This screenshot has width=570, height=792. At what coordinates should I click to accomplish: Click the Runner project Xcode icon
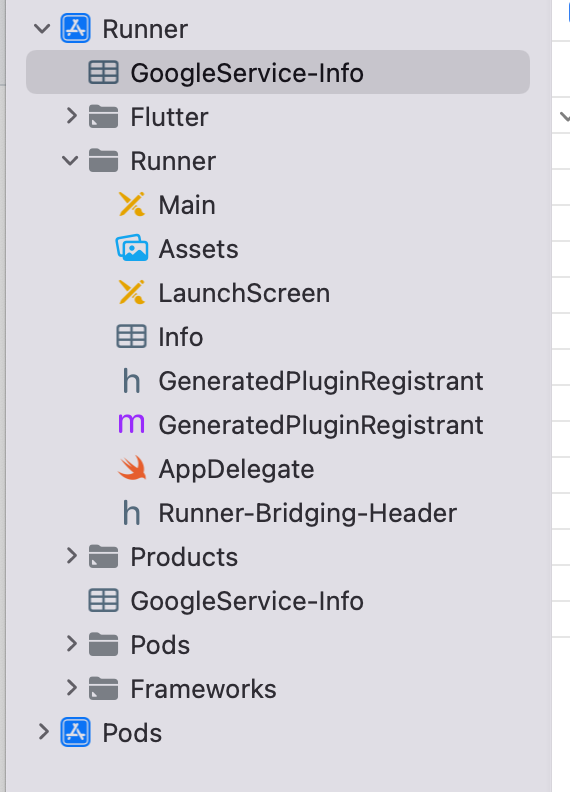[x=76, y=28]
